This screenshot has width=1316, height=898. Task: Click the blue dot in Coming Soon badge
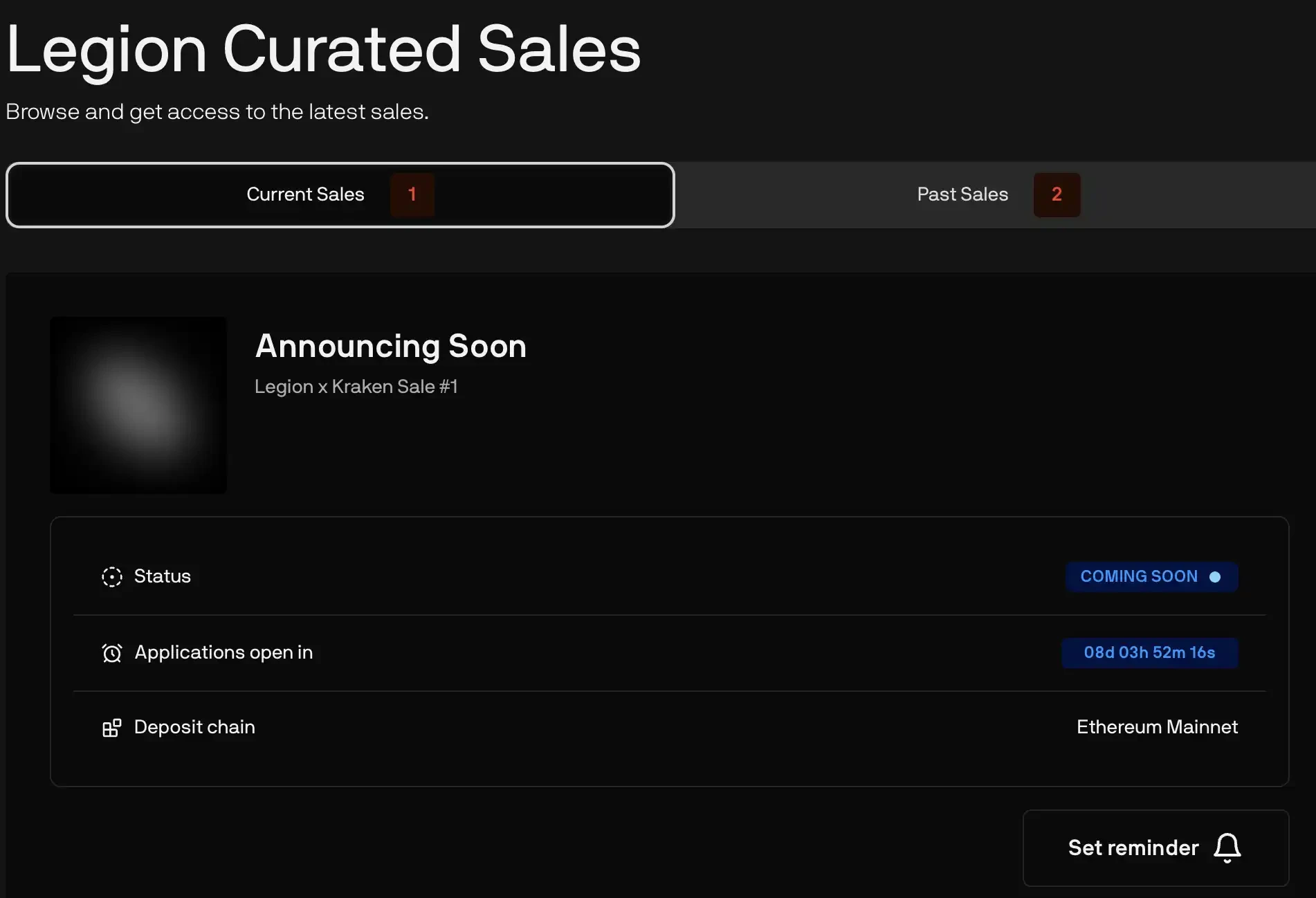[1215, 577]
